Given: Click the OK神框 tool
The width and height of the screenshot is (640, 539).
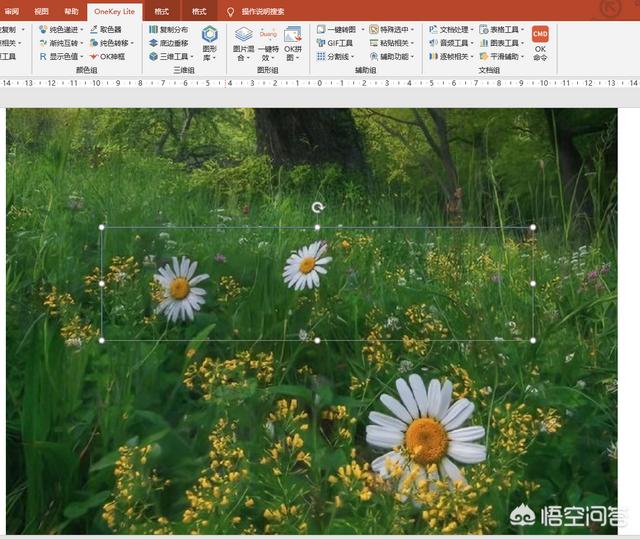Looking at the screenshot, I should tap(107, 57).
